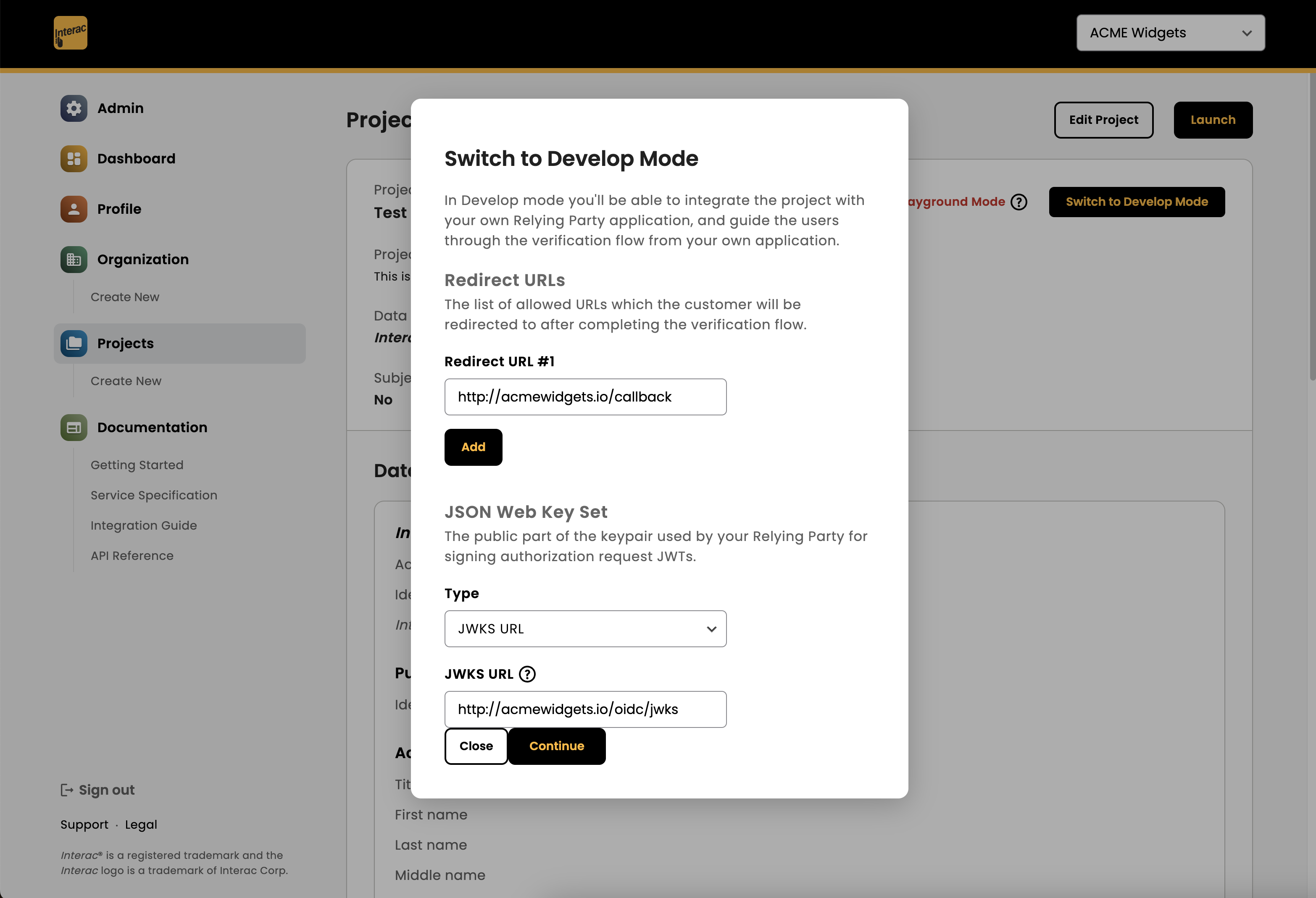The width and height of the screenshot is (1316, 898).
Task: Select Integration Guide under Documentation
Action: point(144,525)
